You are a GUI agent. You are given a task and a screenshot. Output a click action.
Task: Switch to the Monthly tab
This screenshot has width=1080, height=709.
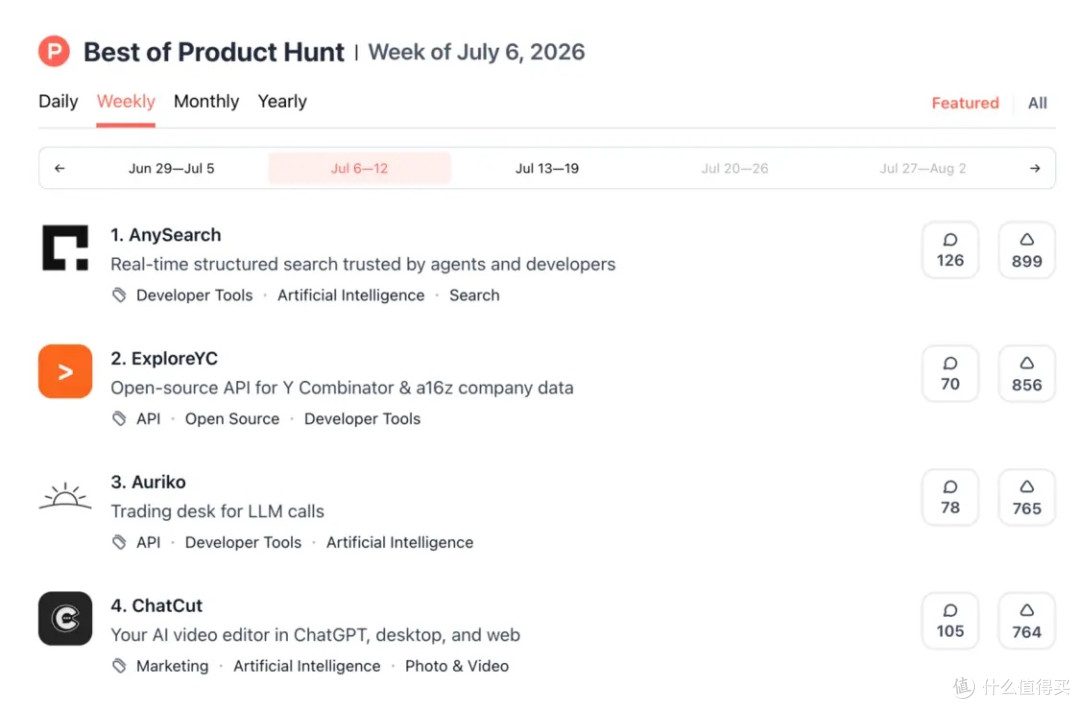[206, 101]
